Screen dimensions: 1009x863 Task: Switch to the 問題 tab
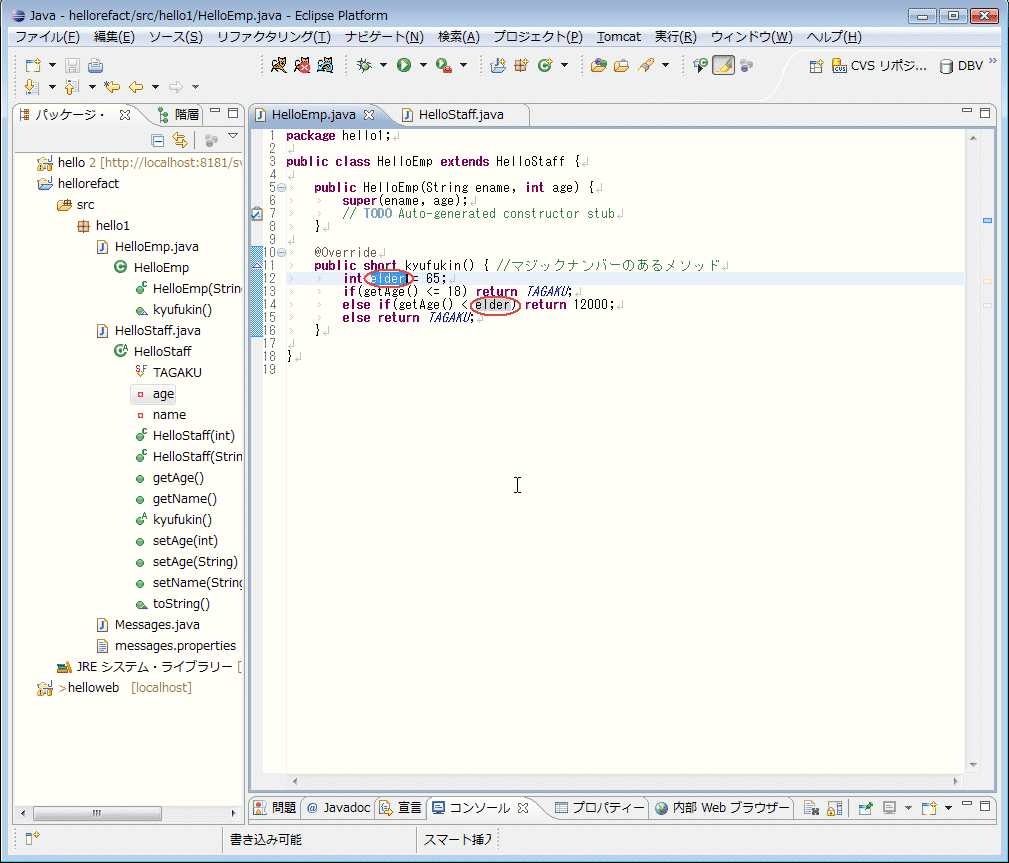[x=275, y=808]
